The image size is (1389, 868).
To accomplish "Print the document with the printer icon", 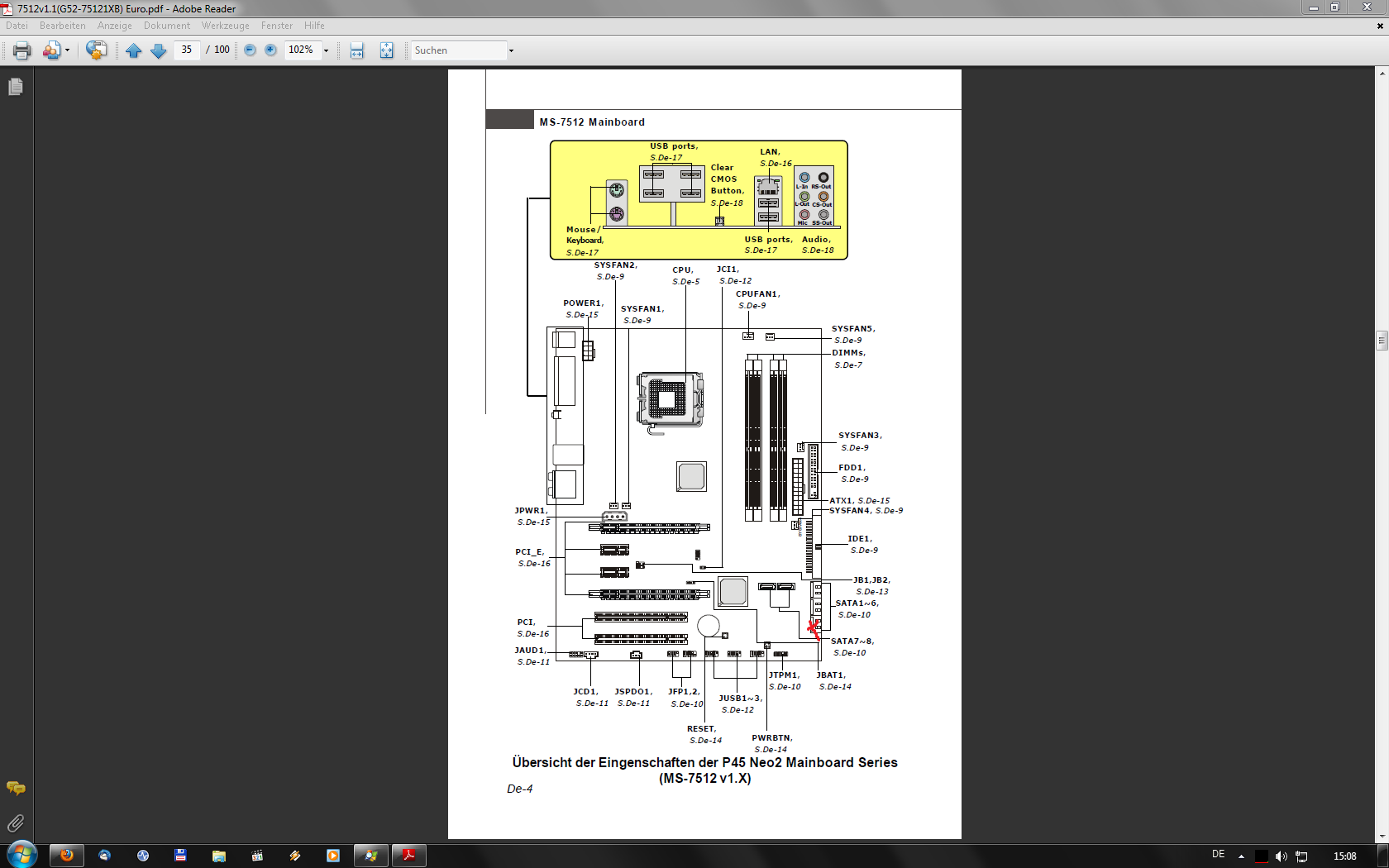I will tap(22, 50).
